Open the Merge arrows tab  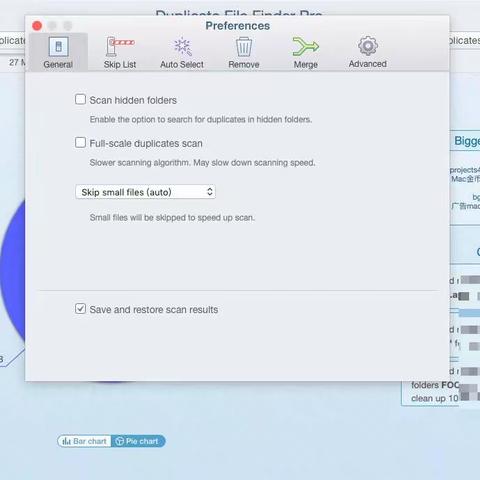(306, 52)
